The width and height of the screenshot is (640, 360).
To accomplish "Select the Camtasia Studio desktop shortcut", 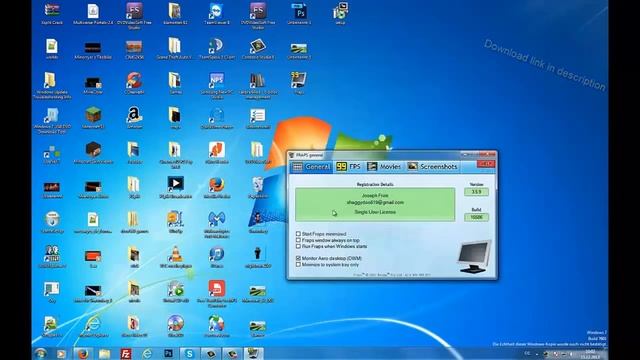I will point(258,49).
